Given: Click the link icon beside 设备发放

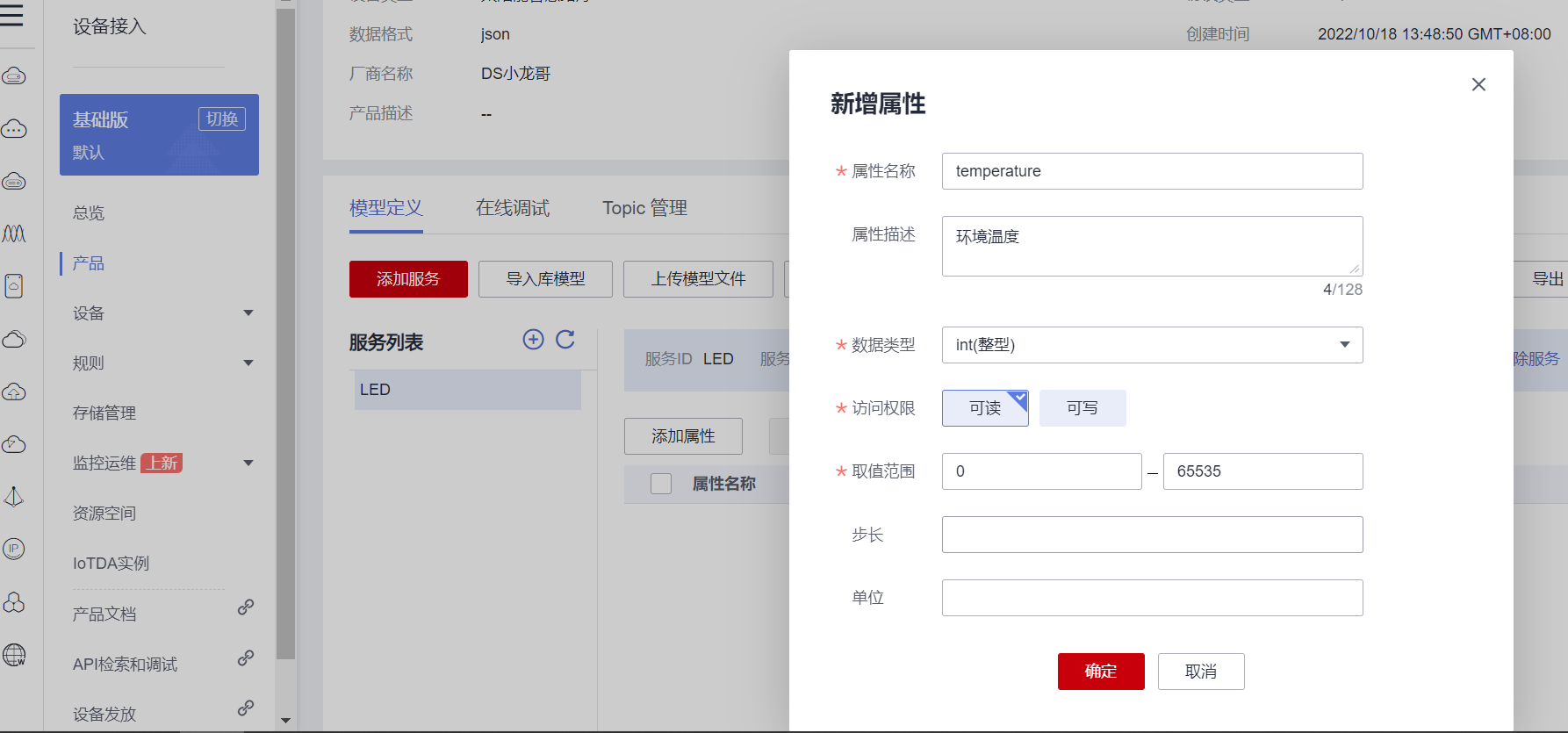Looking at the screenshot, I should 246,708.
